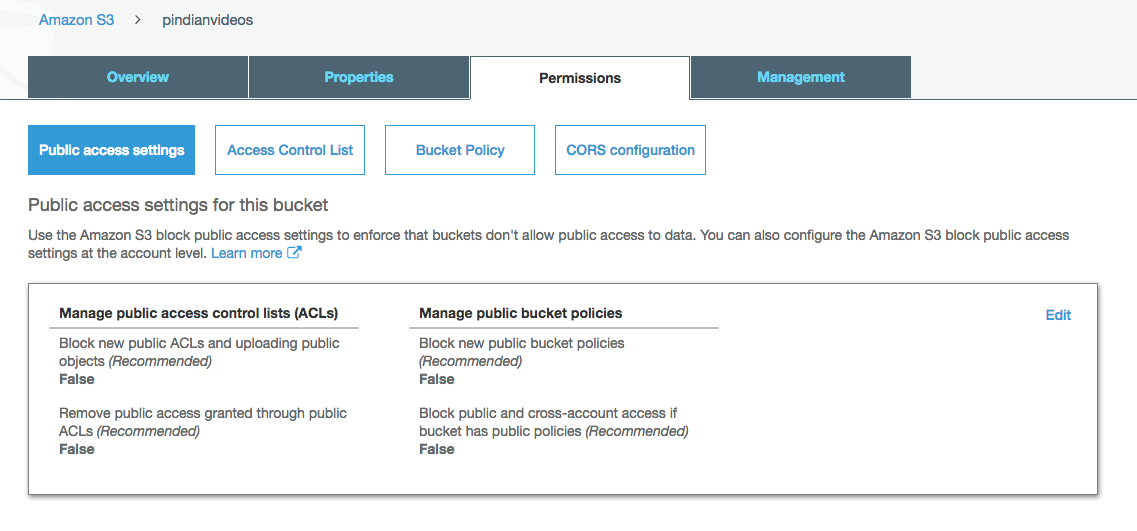Click Edit to change public access settings
Screen dimensions: 1137x531
tap(1058, 315)
